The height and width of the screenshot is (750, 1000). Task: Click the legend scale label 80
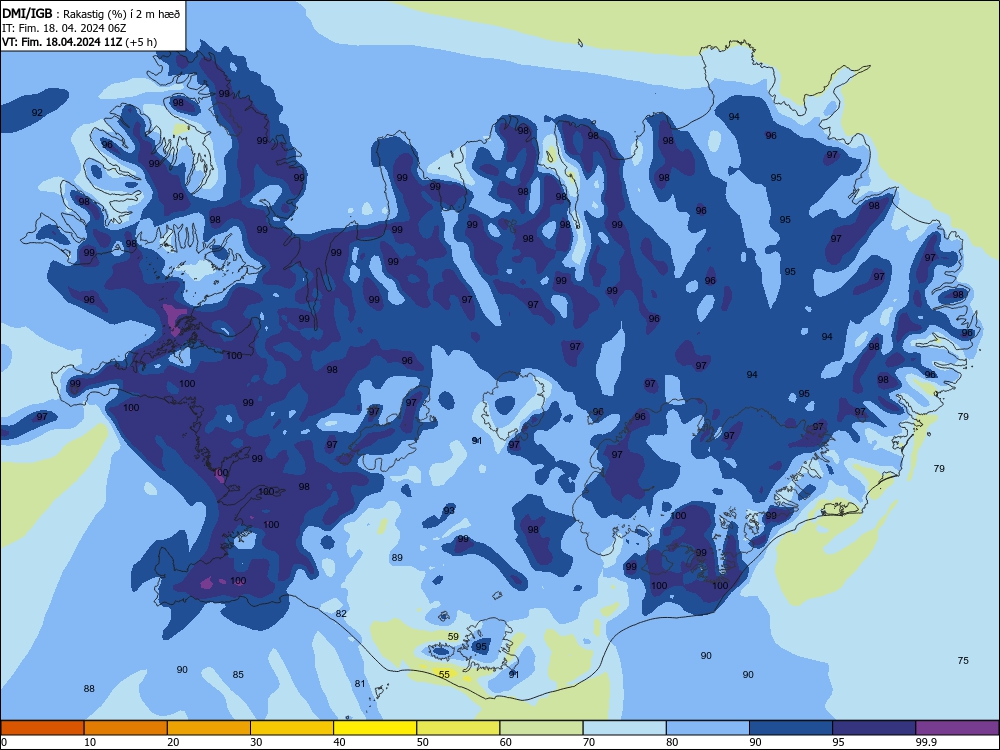tap(672, 742)
